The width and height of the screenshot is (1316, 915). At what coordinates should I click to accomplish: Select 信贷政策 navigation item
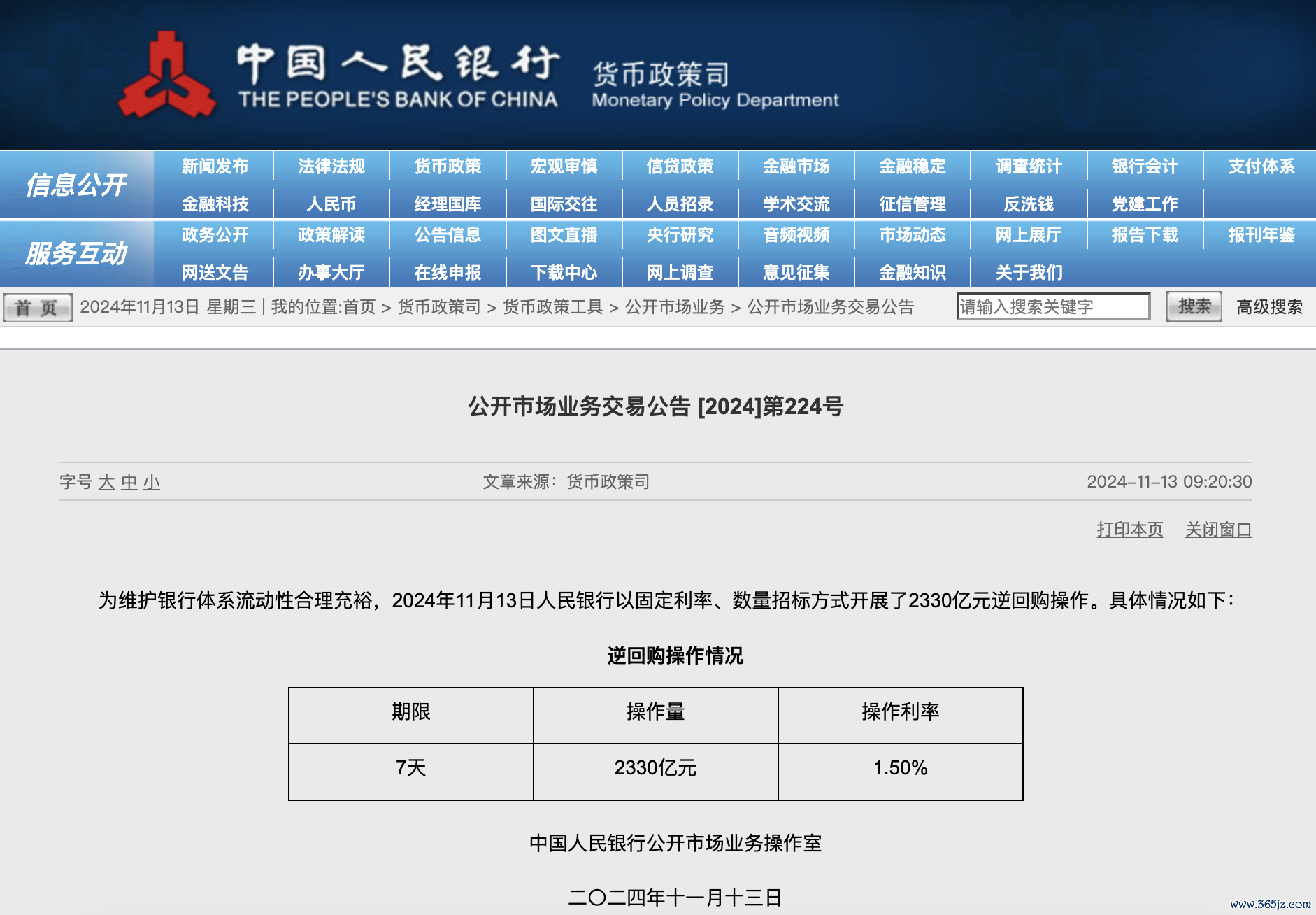click(680, 166)
